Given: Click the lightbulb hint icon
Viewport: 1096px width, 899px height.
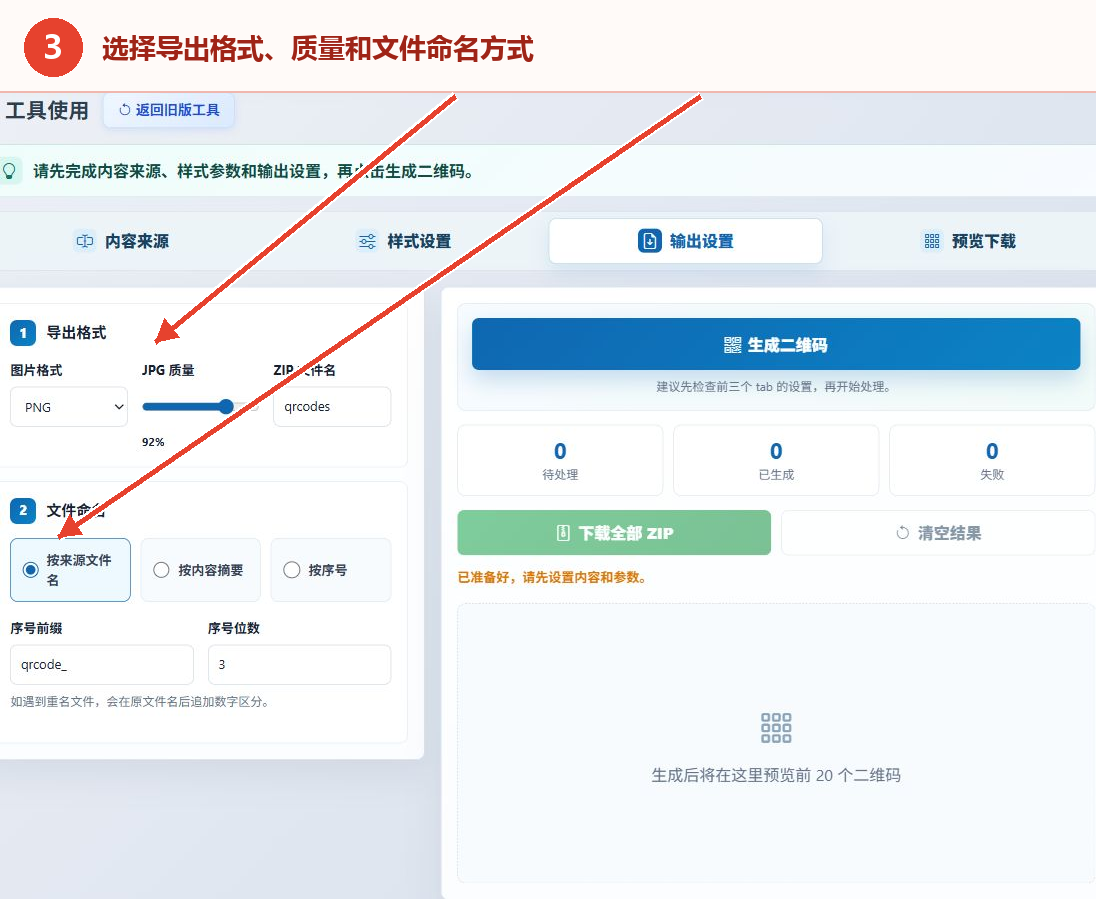Looking at the screenshot, I should (x=9, y=171).
